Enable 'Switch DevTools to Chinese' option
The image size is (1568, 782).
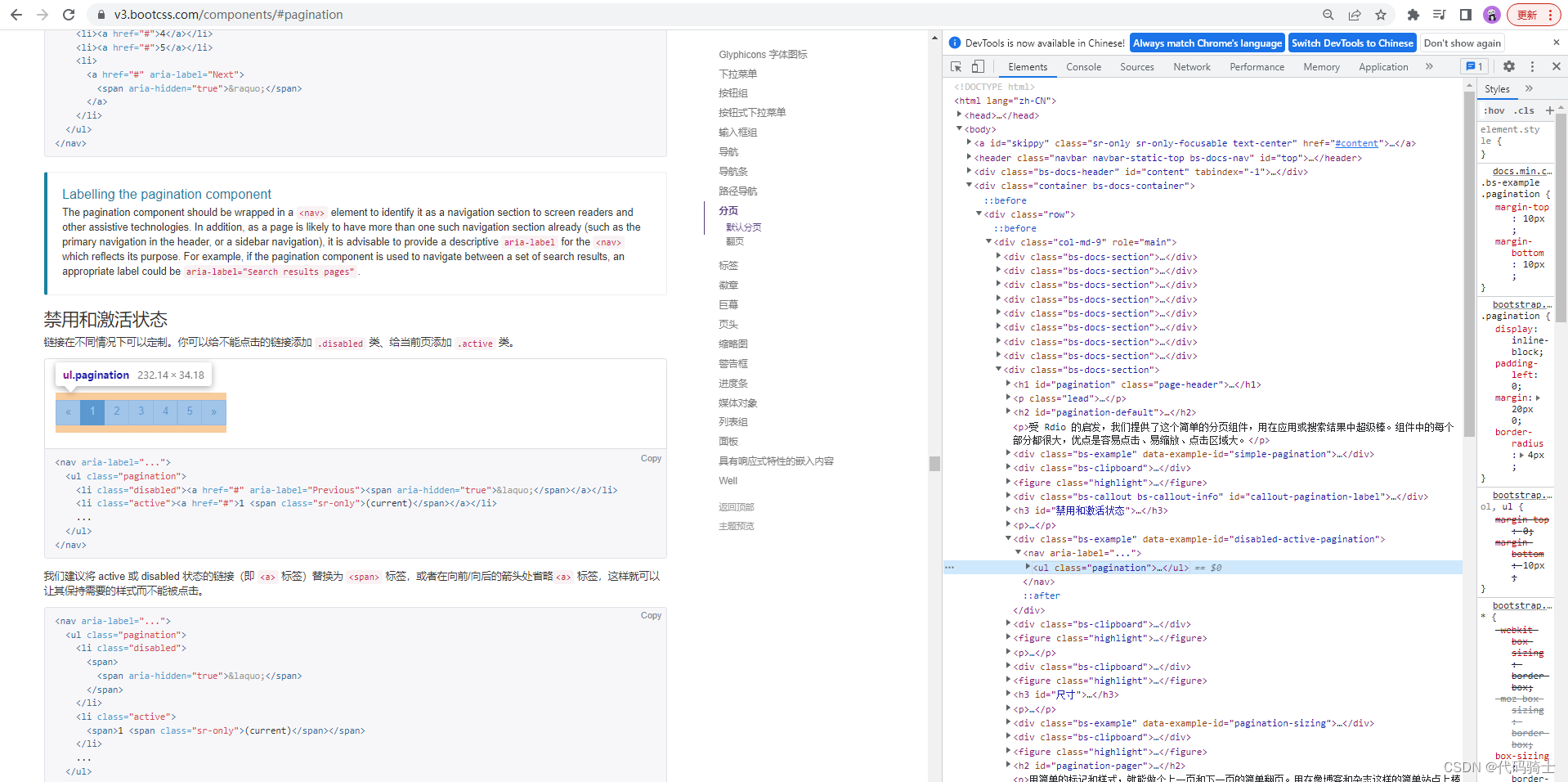(1351, 43)
